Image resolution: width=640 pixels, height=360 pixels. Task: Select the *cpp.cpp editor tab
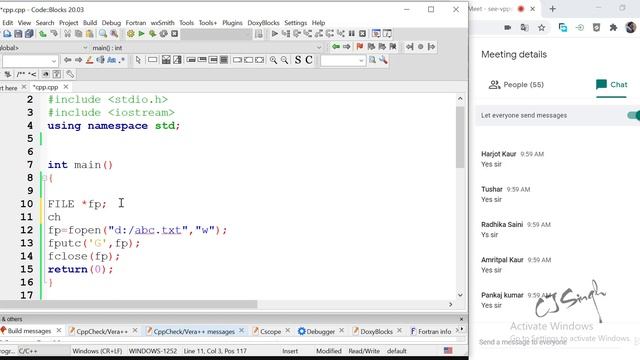[x=46, y=87]
